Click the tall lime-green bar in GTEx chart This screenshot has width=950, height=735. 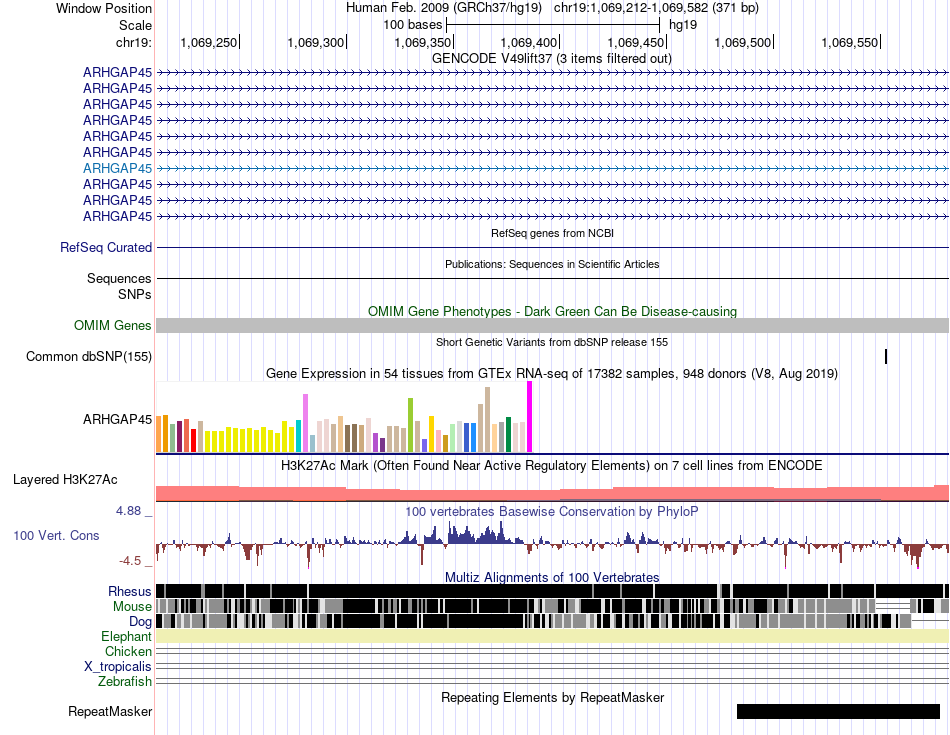pyautogui.click(x=410, y=425)
